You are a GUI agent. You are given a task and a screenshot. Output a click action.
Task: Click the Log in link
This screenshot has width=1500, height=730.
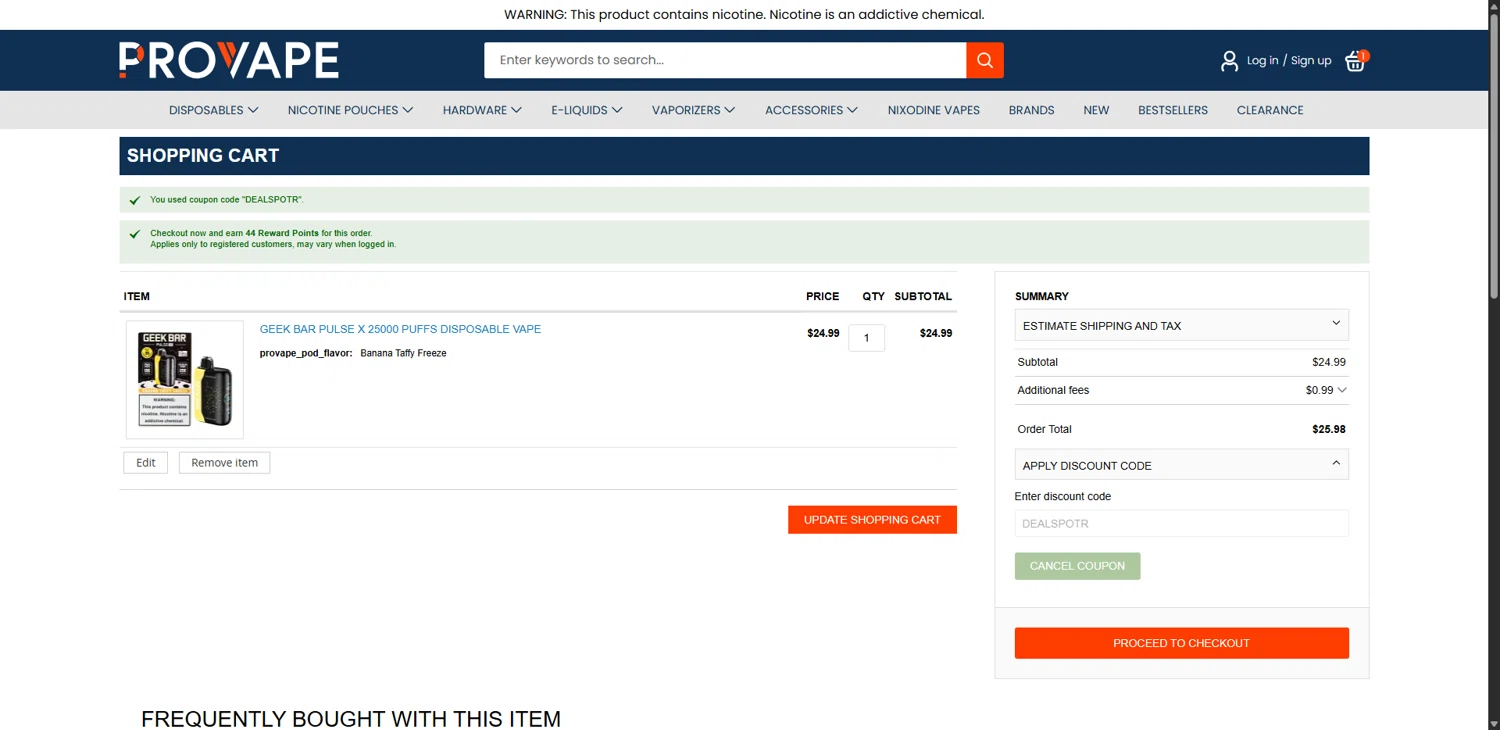tap(1262, 61)
